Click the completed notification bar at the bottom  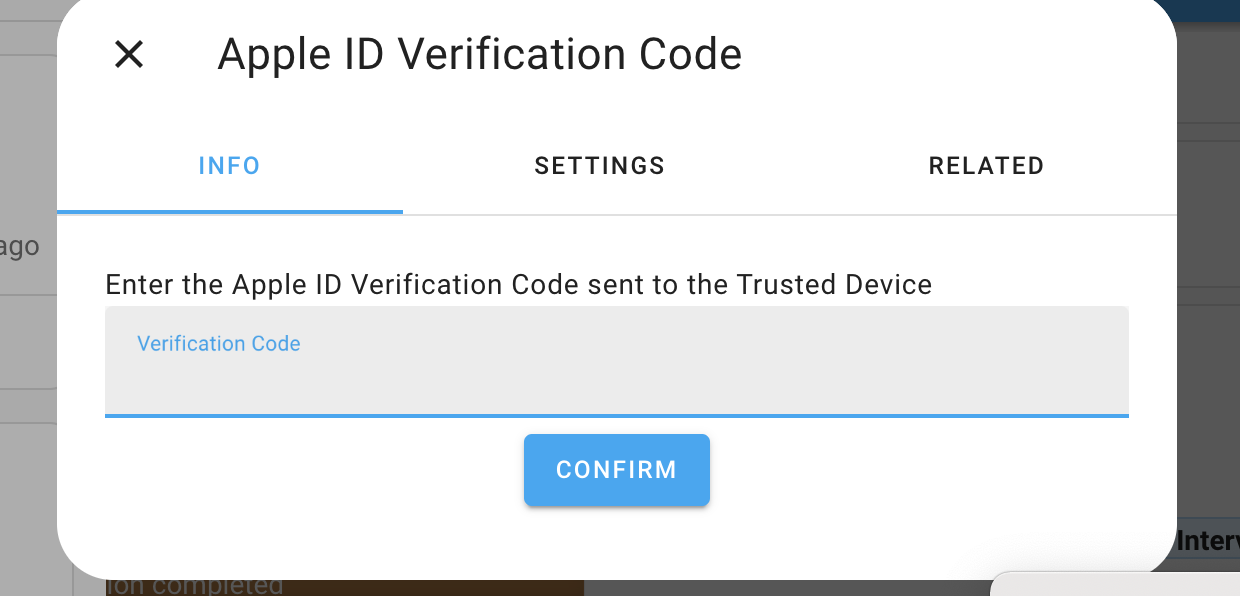[x=345, y=586]
